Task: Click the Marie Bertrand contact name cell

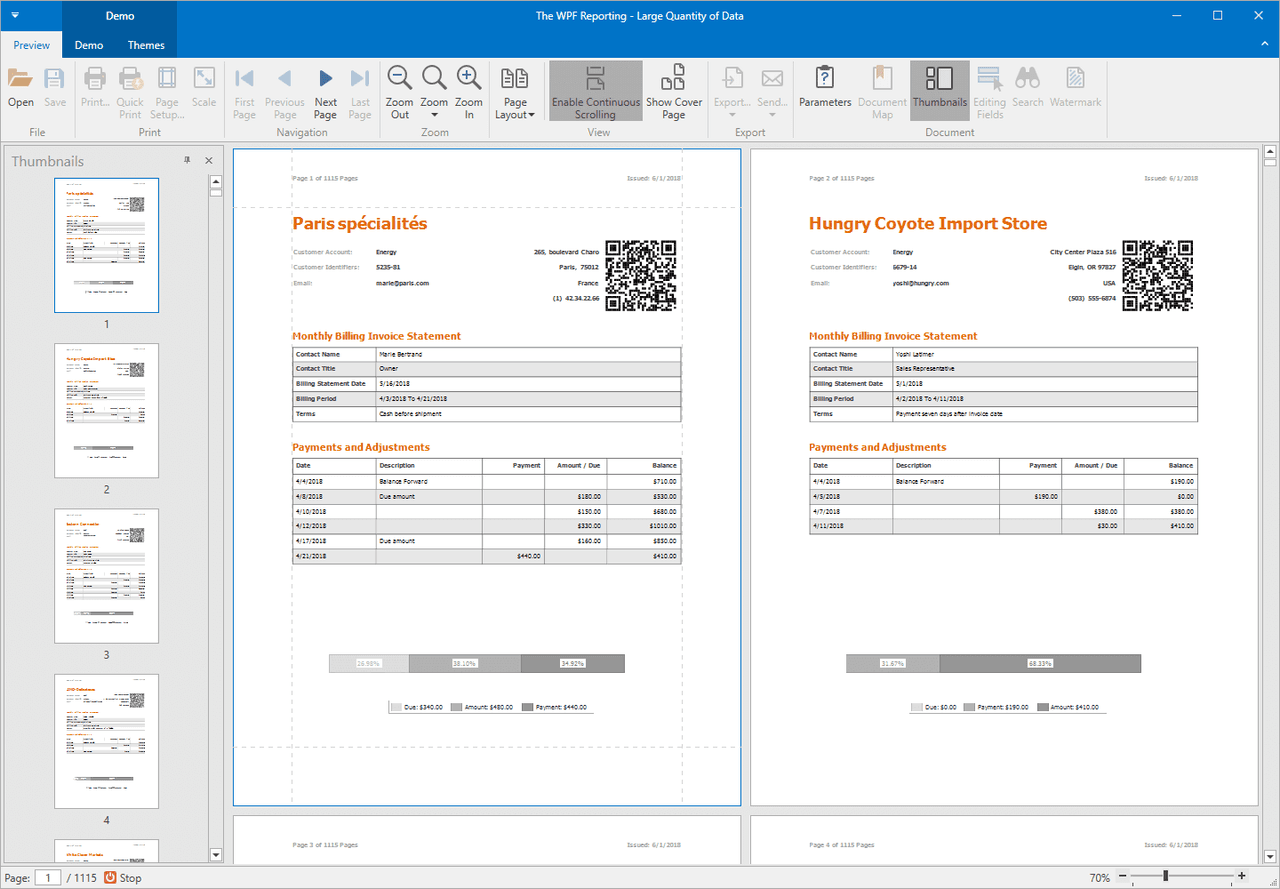Action: point(528,354)
